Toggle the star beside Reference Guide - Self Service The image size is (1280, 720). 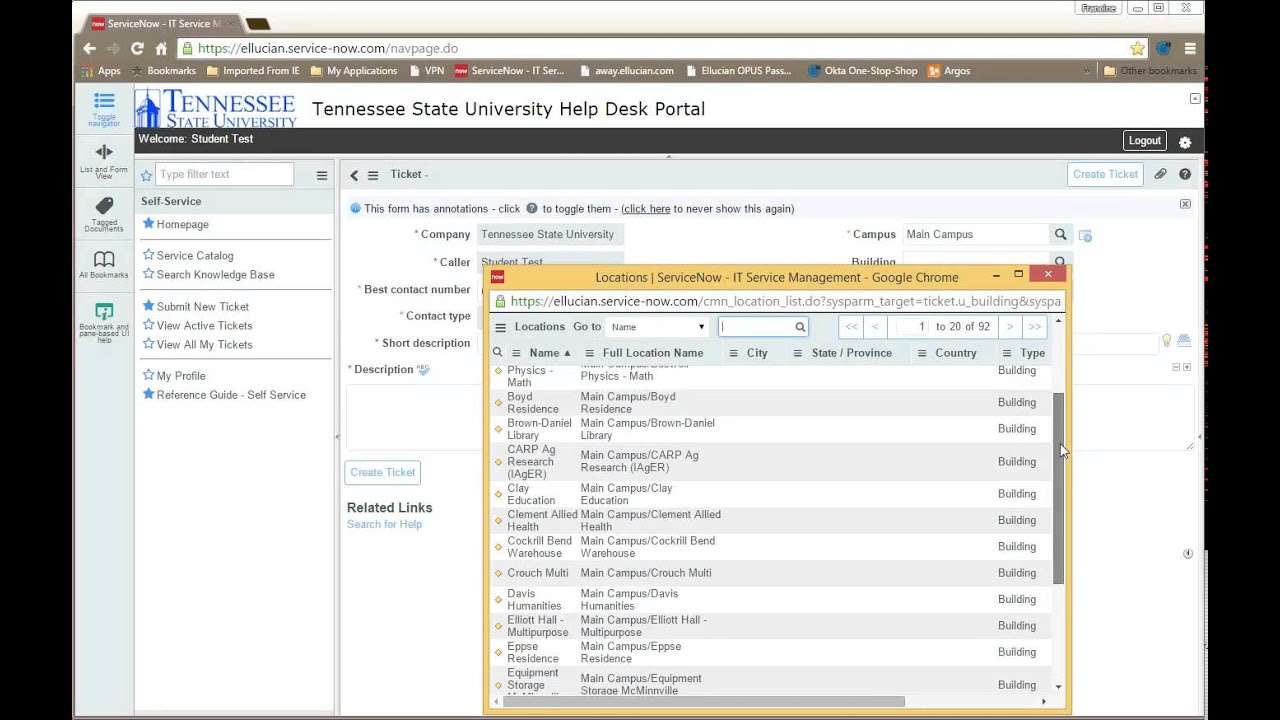(148, 394)
